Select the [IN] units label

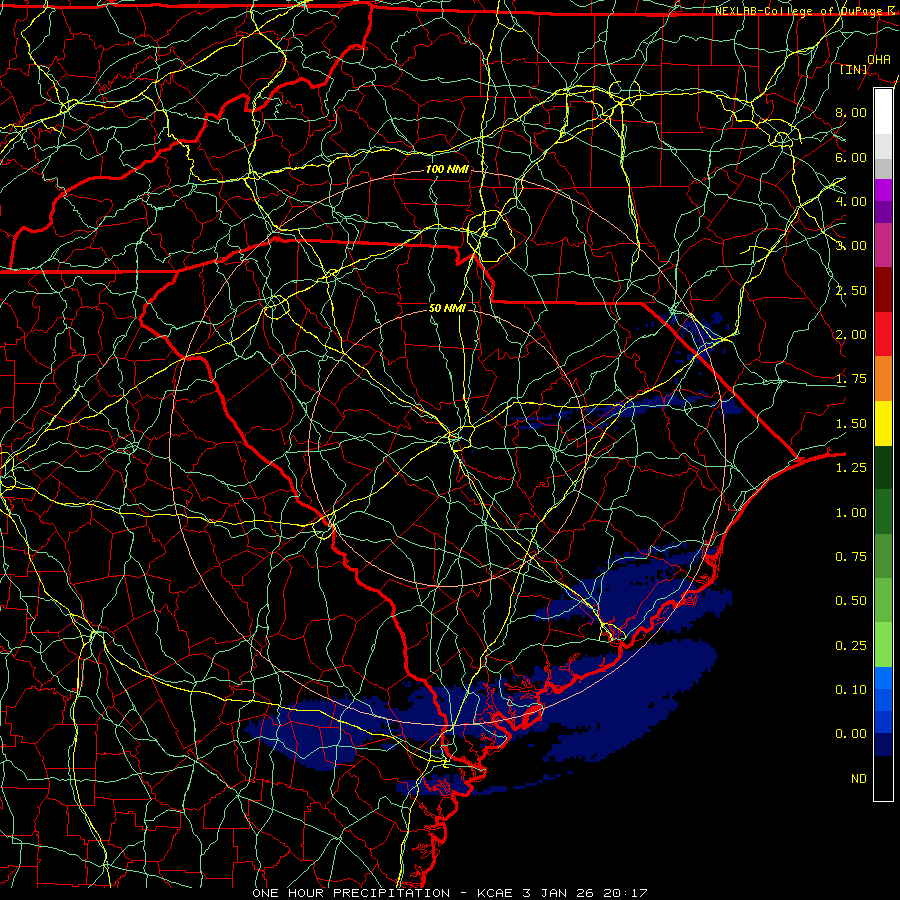click(x=854, y=69)
